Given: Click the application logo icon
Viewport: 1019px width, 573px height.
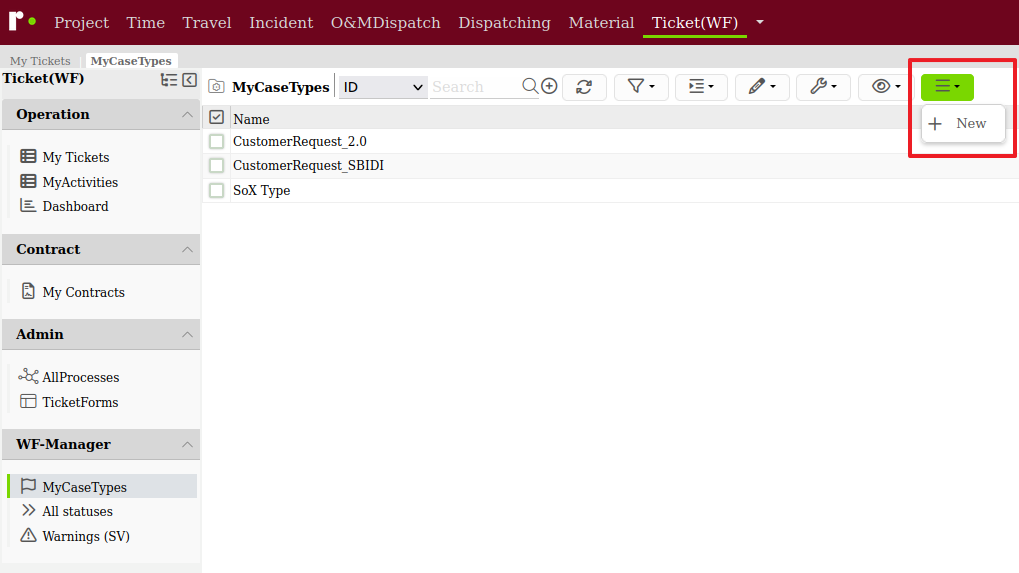Looking at the screenshot, I should point(22,21).
